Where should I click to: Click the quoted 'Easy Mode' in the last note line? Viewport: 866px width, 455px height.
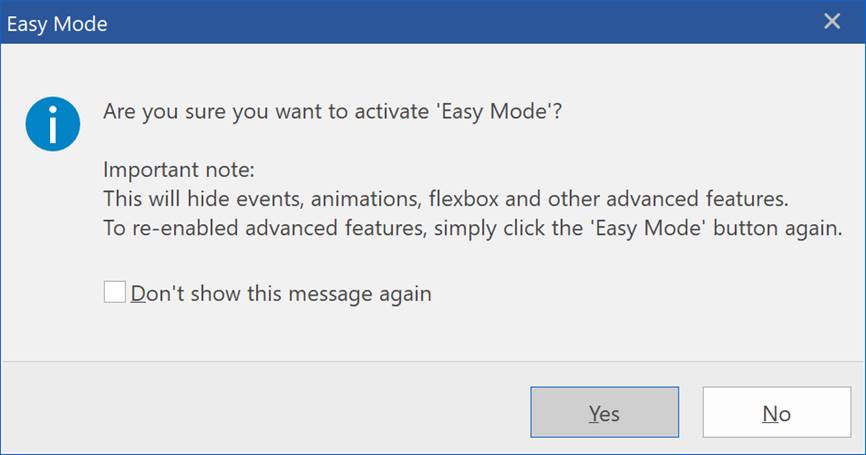650,228
